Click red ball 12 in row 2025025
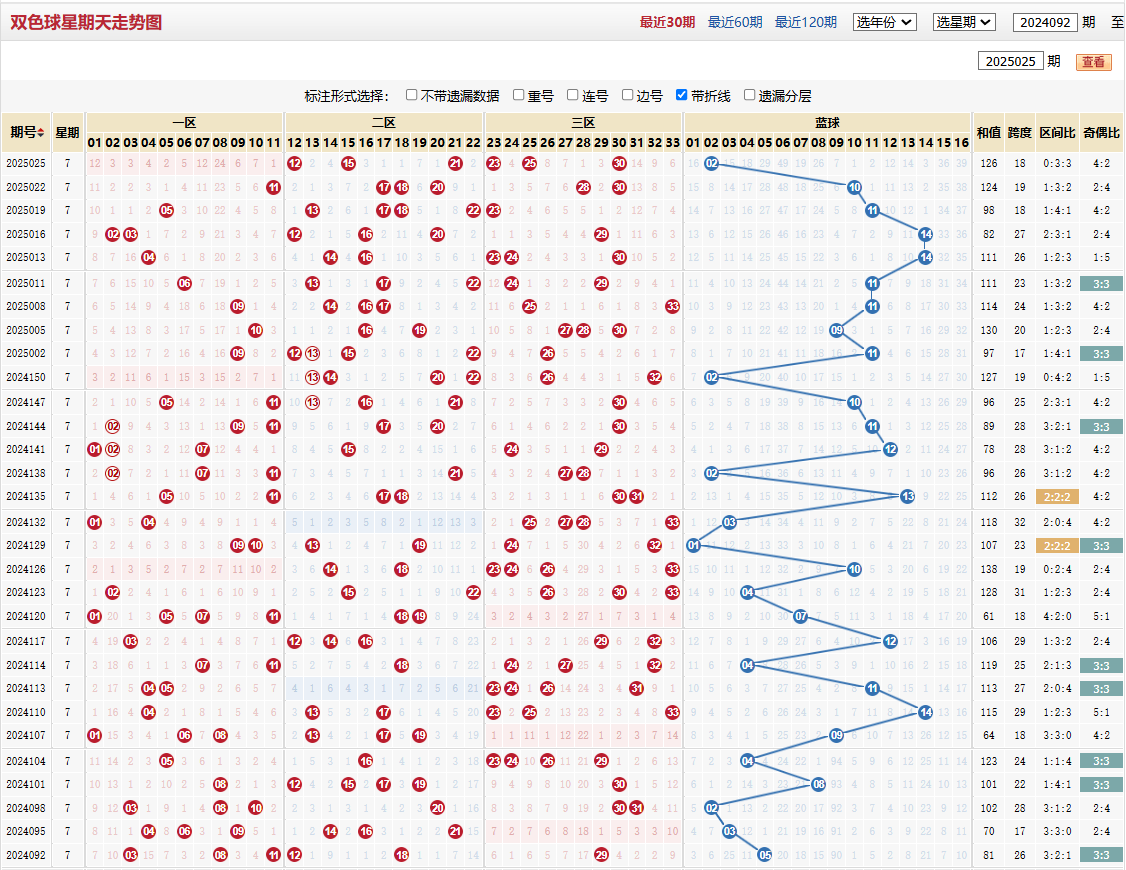 point(294,164)
